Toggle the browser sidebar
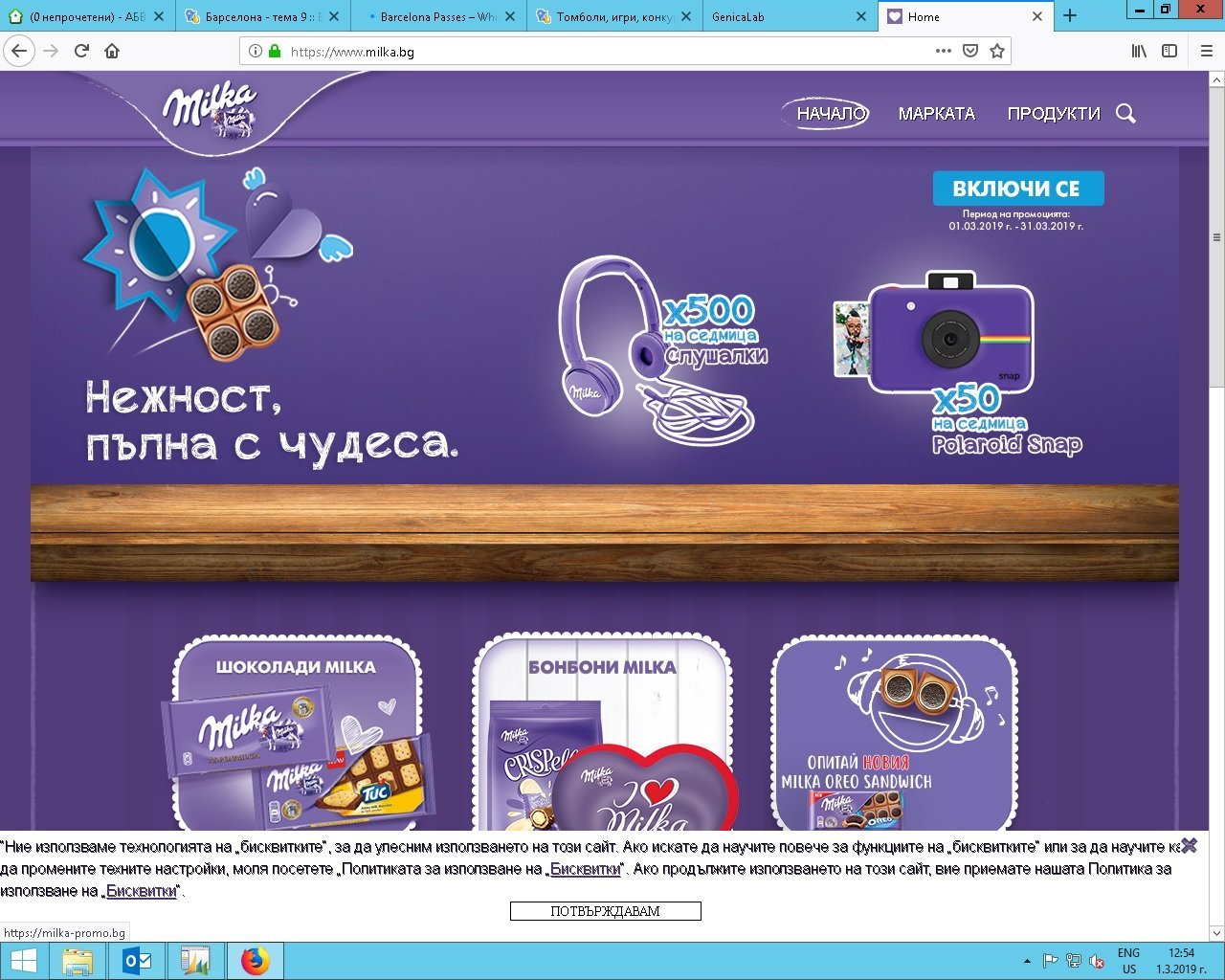This screenshot has height=980, width=1225. click(1169, 52)
